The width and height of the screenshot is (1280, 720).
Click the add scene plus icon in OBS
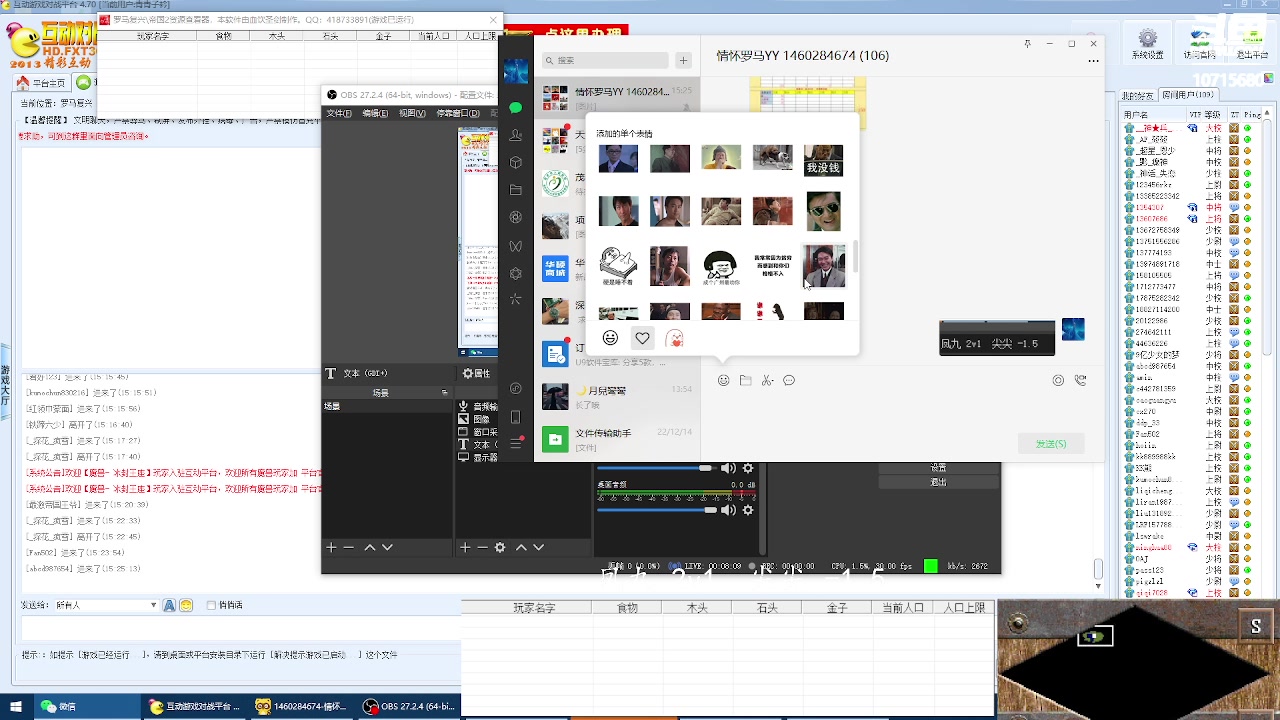point(331,547)
